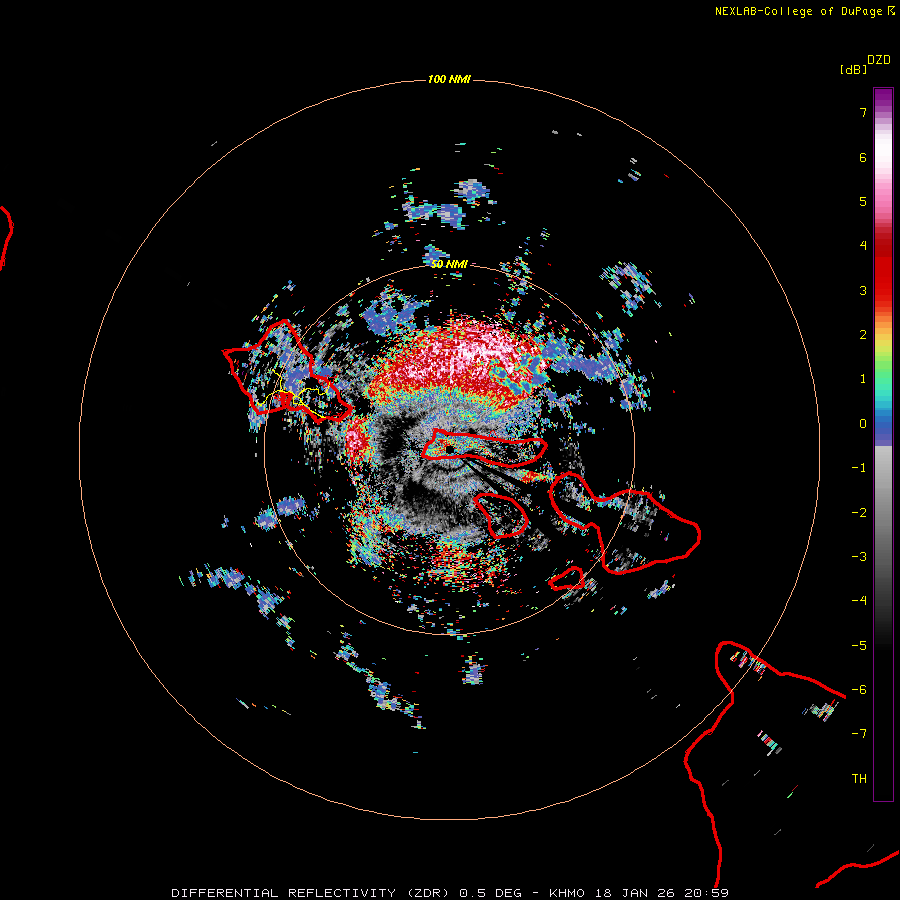Click the 6 dB scale label

pos(863,157)
